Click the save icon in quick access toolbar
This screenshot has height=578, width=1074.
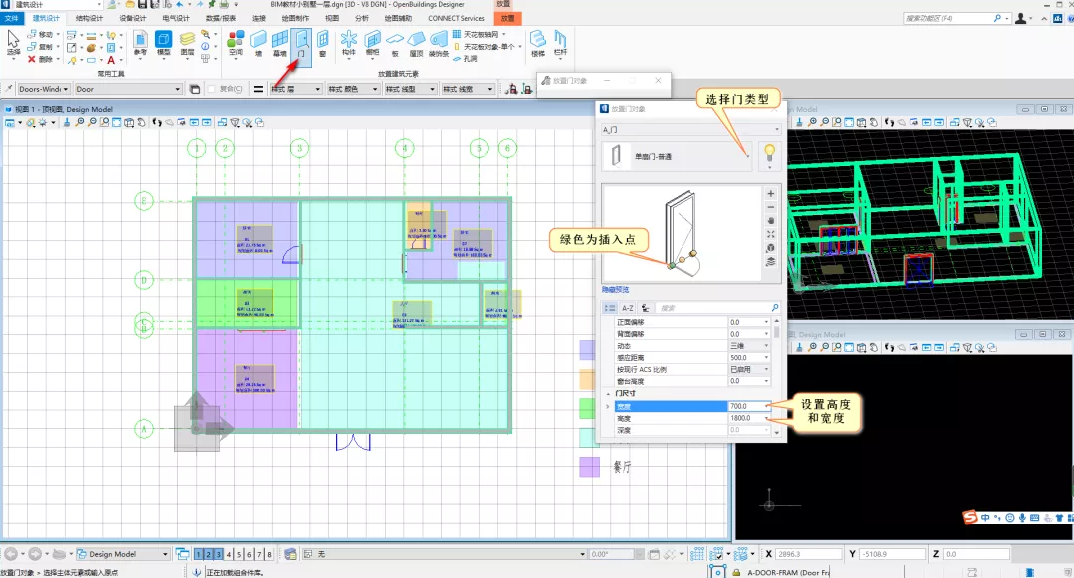(x=142, y=4)
